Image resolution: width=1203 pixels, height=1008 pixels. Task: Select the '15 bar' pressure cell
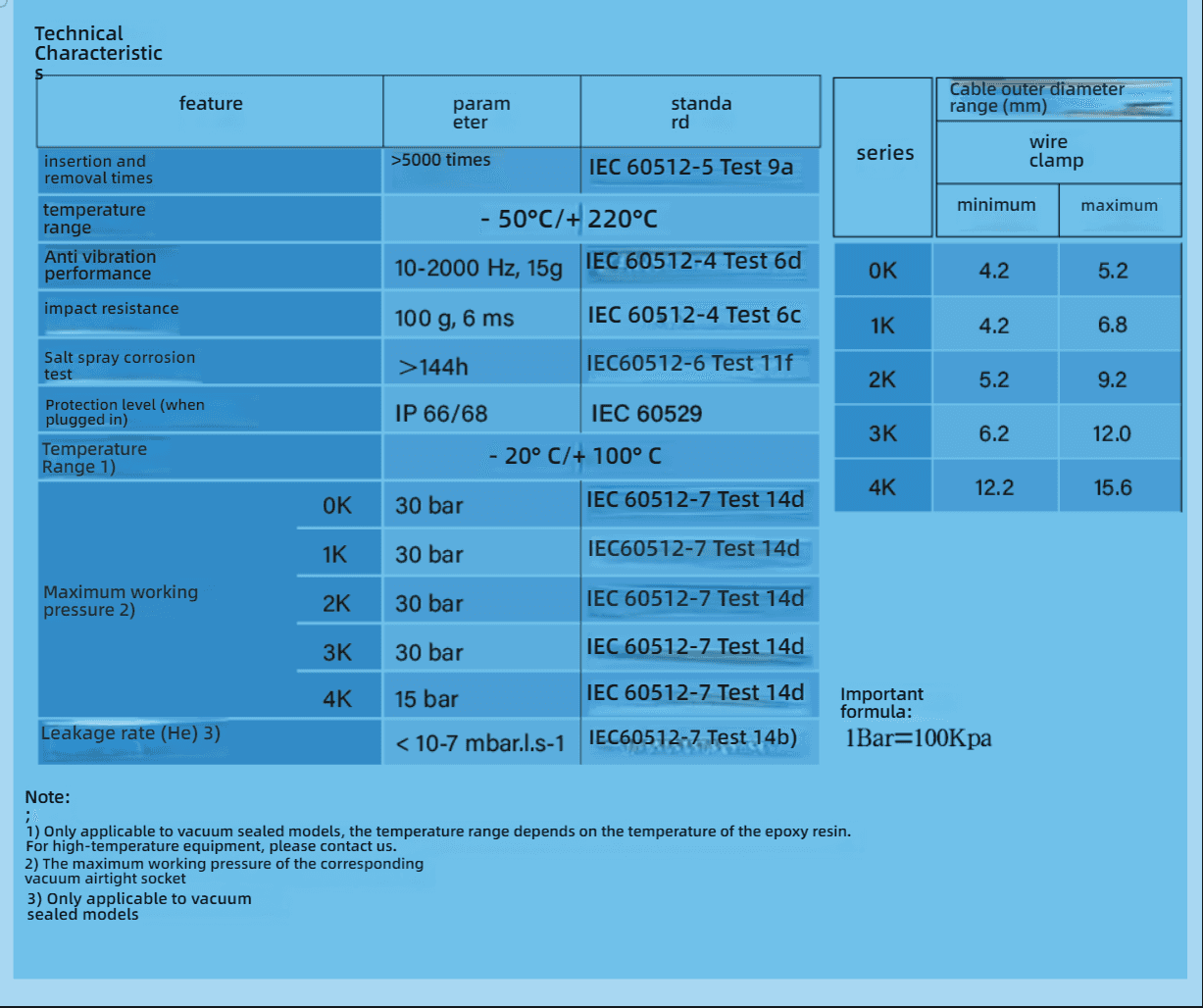426,700
